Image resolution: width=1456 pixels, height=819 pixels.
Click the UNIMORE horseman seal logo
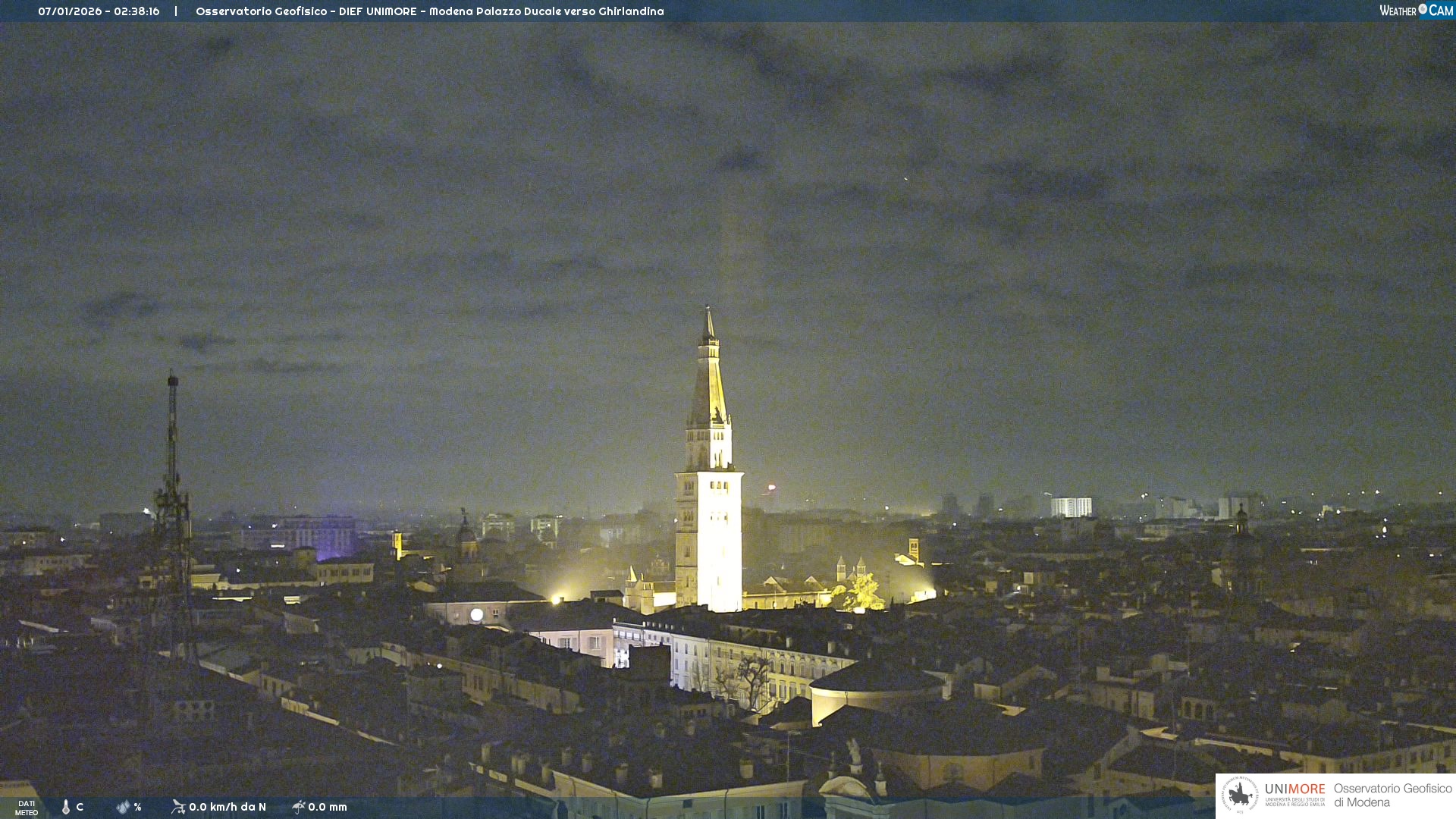(1240, 795)
